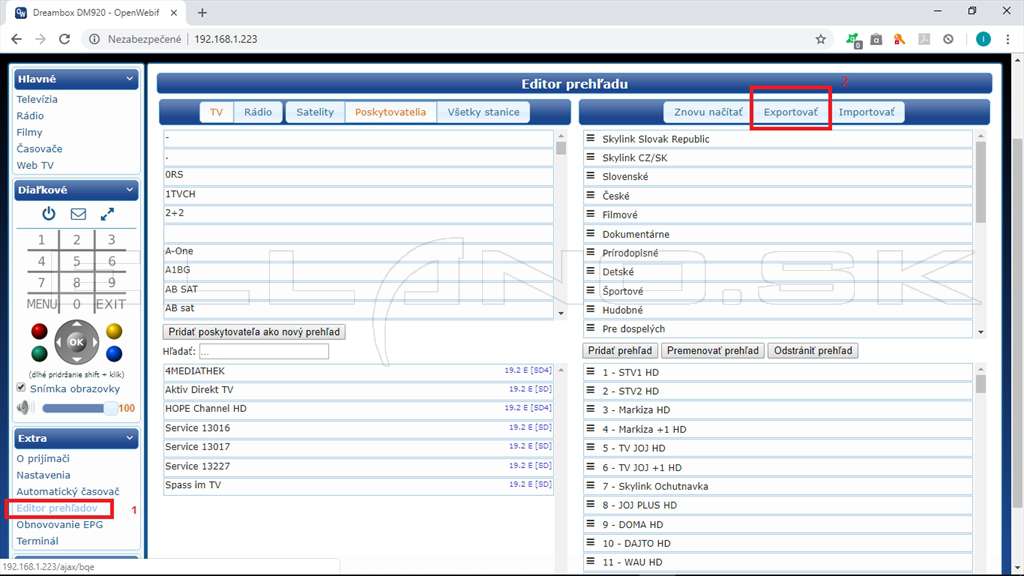
Task: Collapse the Hlavné sidebar section
Action: tap(129, 78)
